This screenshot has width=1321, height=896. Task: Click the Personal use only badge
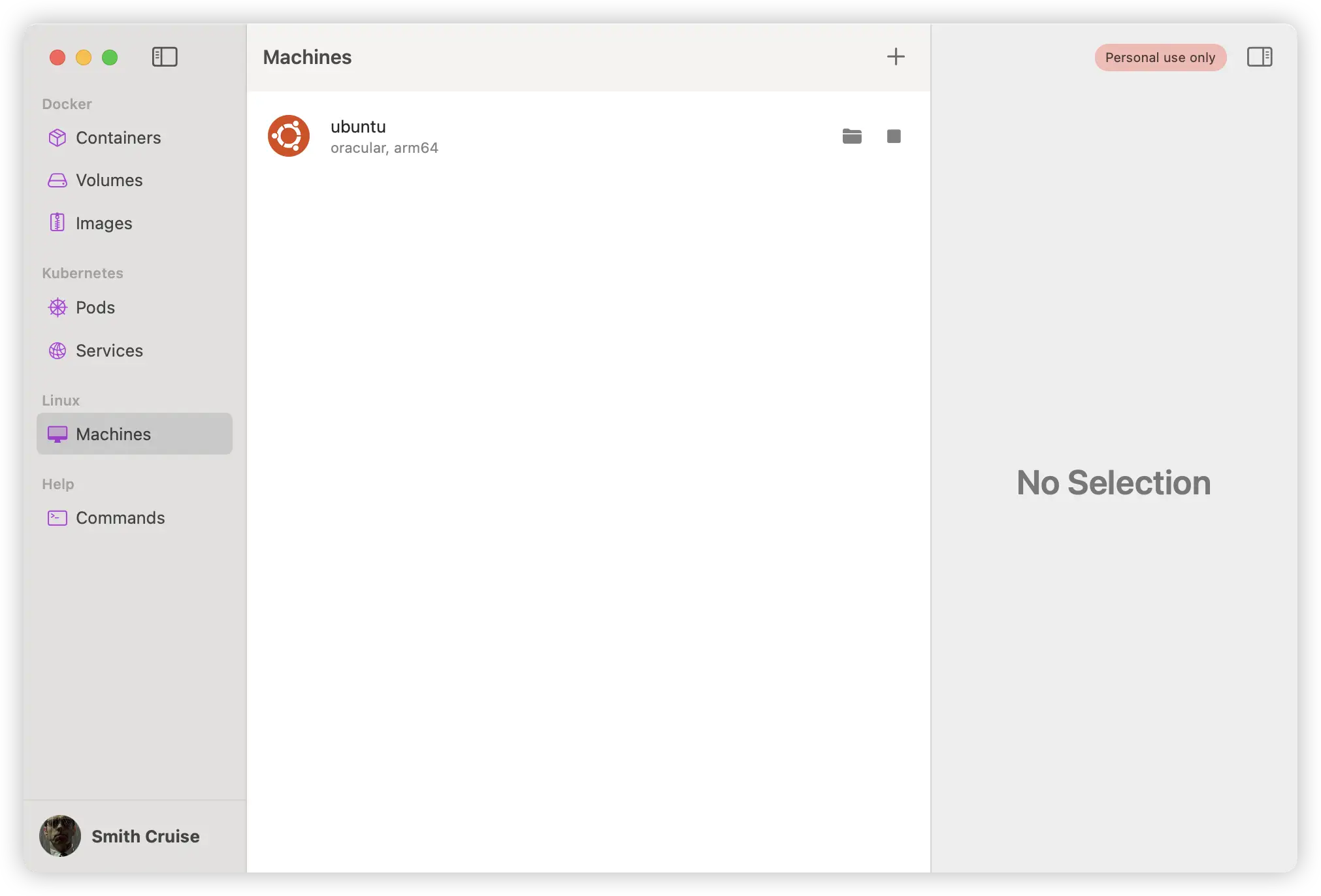click(x=1160, y=57)
